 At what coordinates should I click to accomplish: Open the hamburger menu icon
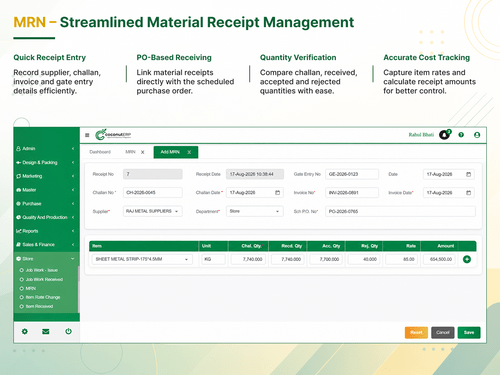tap(87, 135)
